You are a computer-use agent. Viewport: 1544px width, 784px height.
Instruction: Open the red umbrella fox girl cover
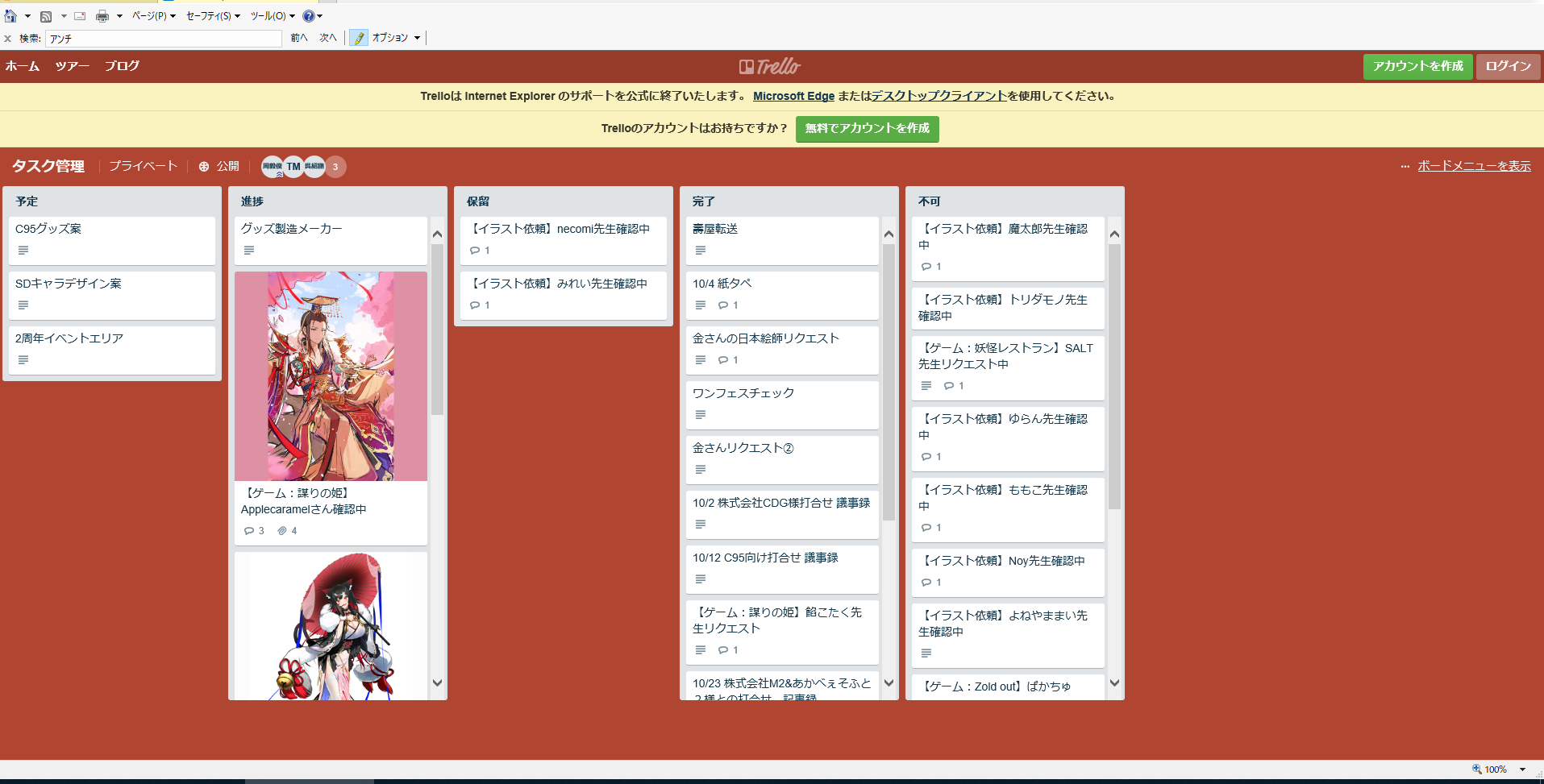331,626
